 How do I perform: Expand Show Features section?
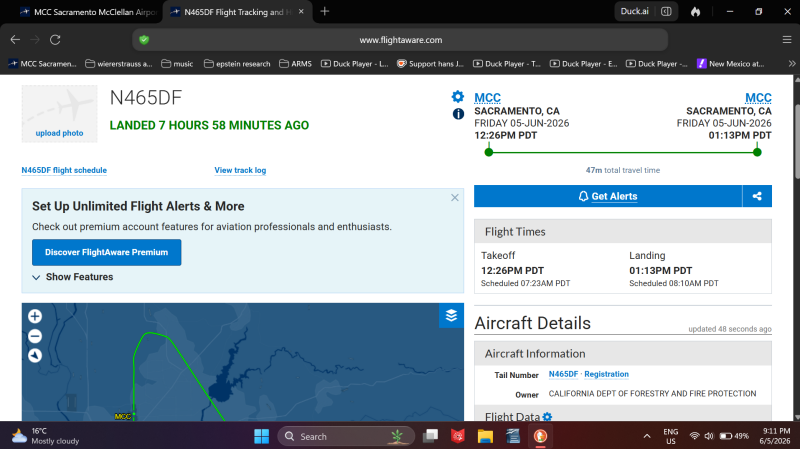click(72, 277)
